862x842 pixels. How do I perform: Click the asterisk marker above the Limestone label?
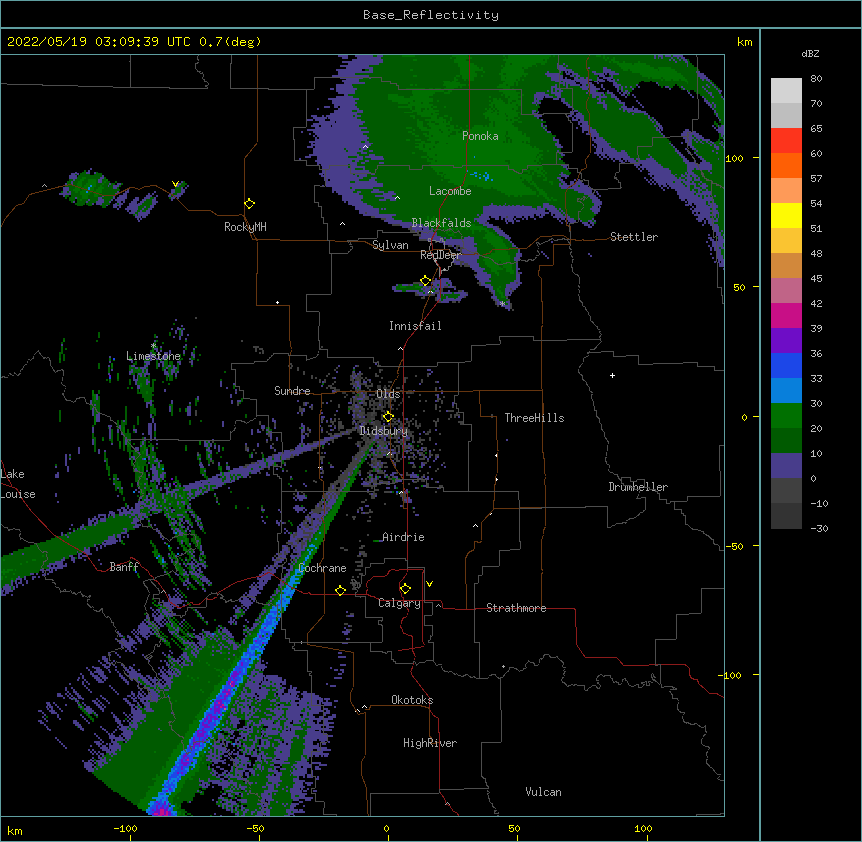[x=153, y=346]
